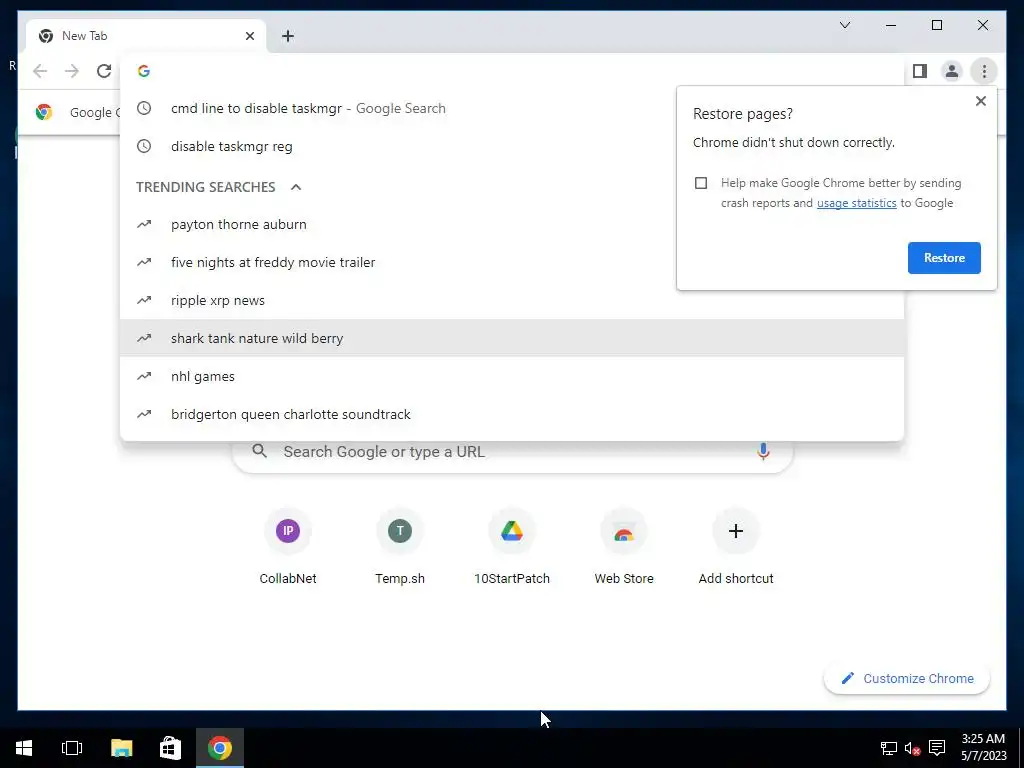Open the Windows Start menu
The image size is (1024, 768).
24,748
